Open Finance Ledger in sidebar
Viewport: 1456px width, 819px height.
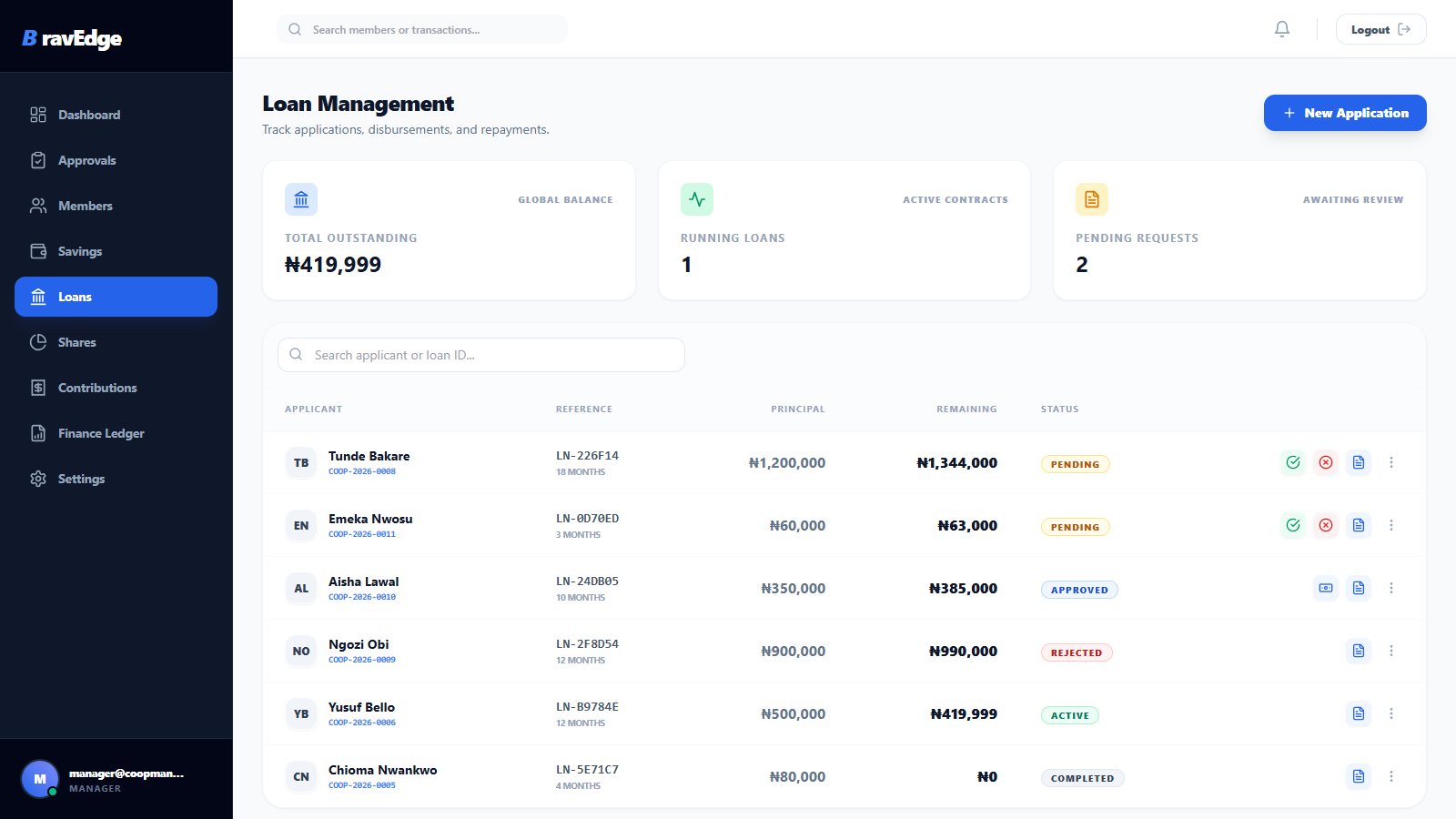tap(116, 433)
